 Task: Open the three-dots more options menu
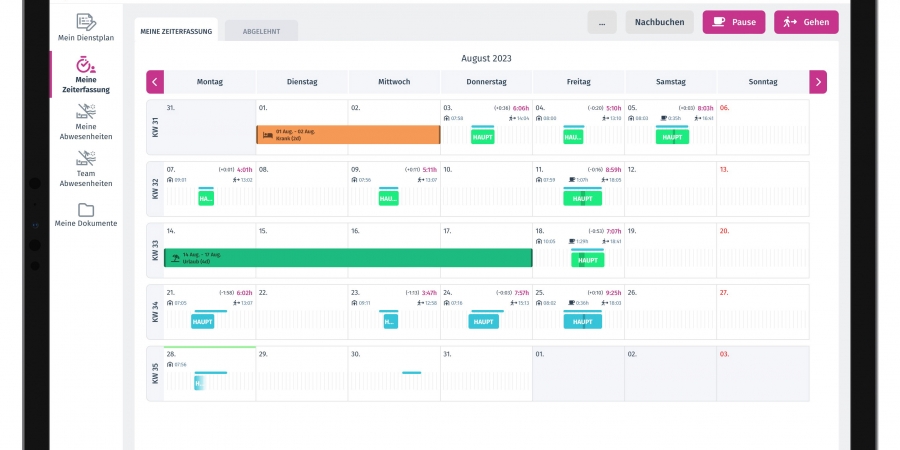pos(601,22)
